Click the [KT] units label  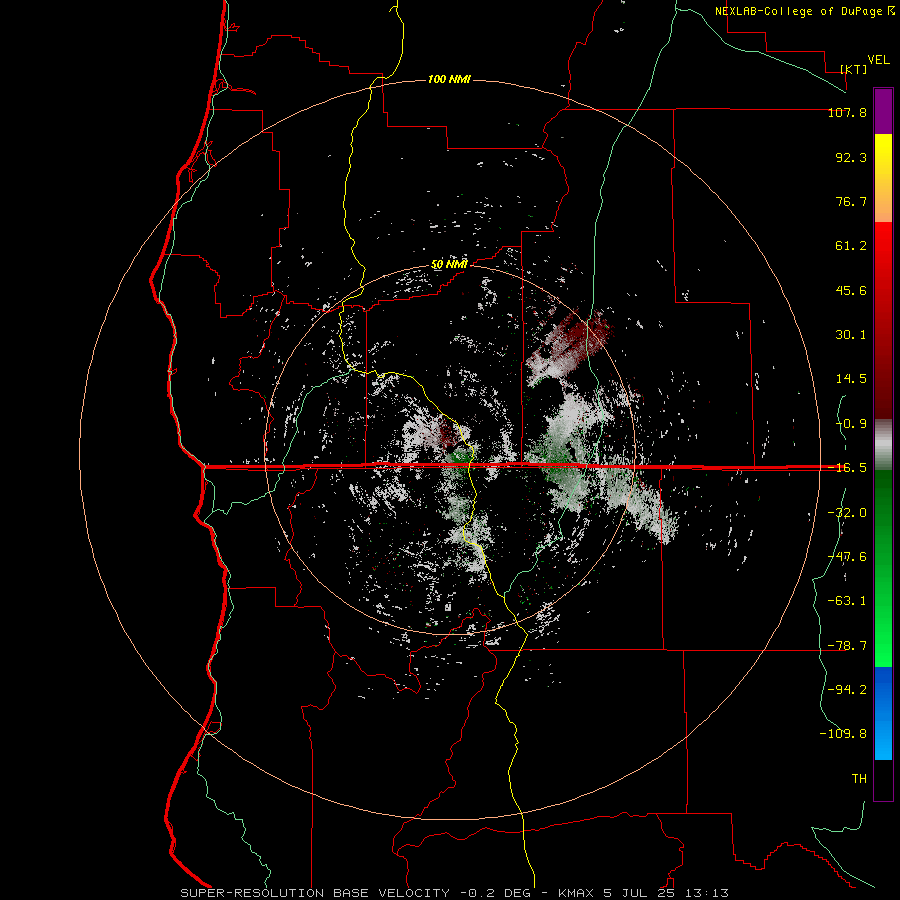[854, 69]
